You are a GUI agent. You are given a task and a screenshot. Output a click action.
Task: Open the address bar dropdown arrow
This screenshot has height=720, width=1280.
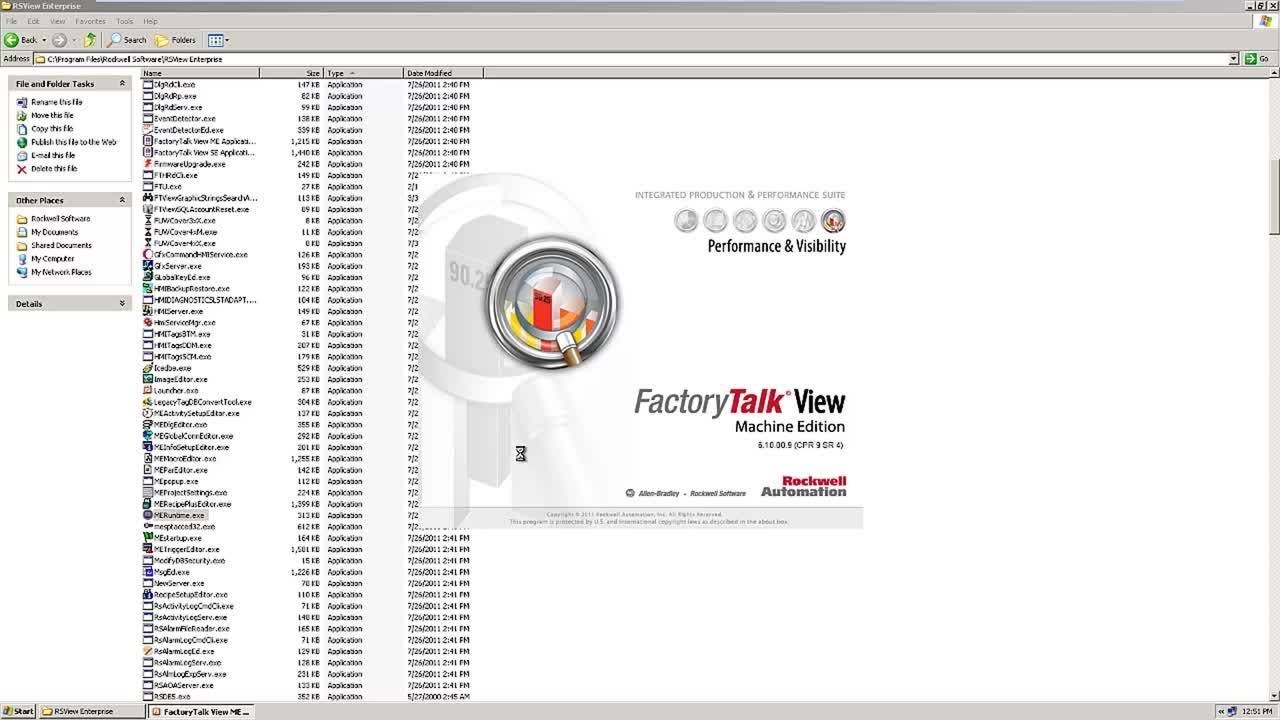point(1233,59)
